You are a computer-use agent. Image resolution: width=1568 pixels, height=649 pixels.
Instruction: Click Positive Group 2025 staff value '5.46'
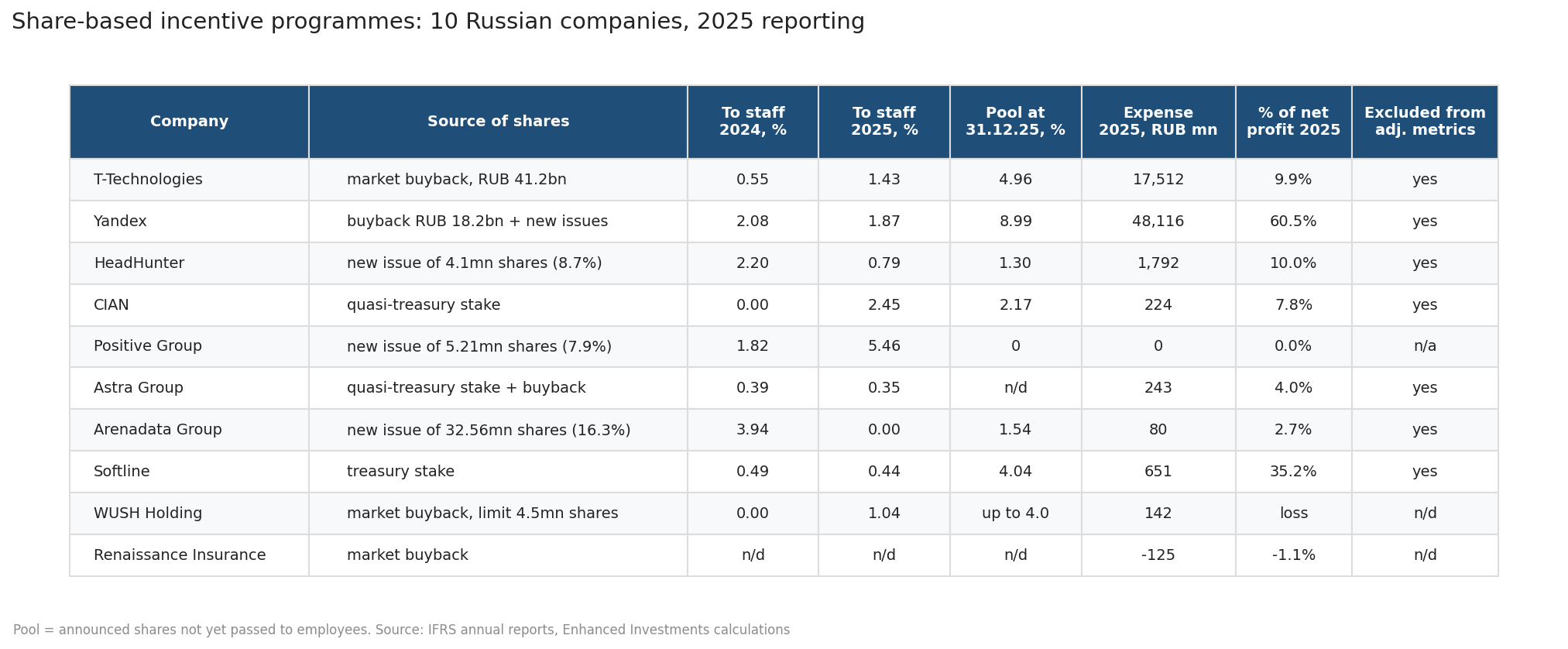coord(884,346)
